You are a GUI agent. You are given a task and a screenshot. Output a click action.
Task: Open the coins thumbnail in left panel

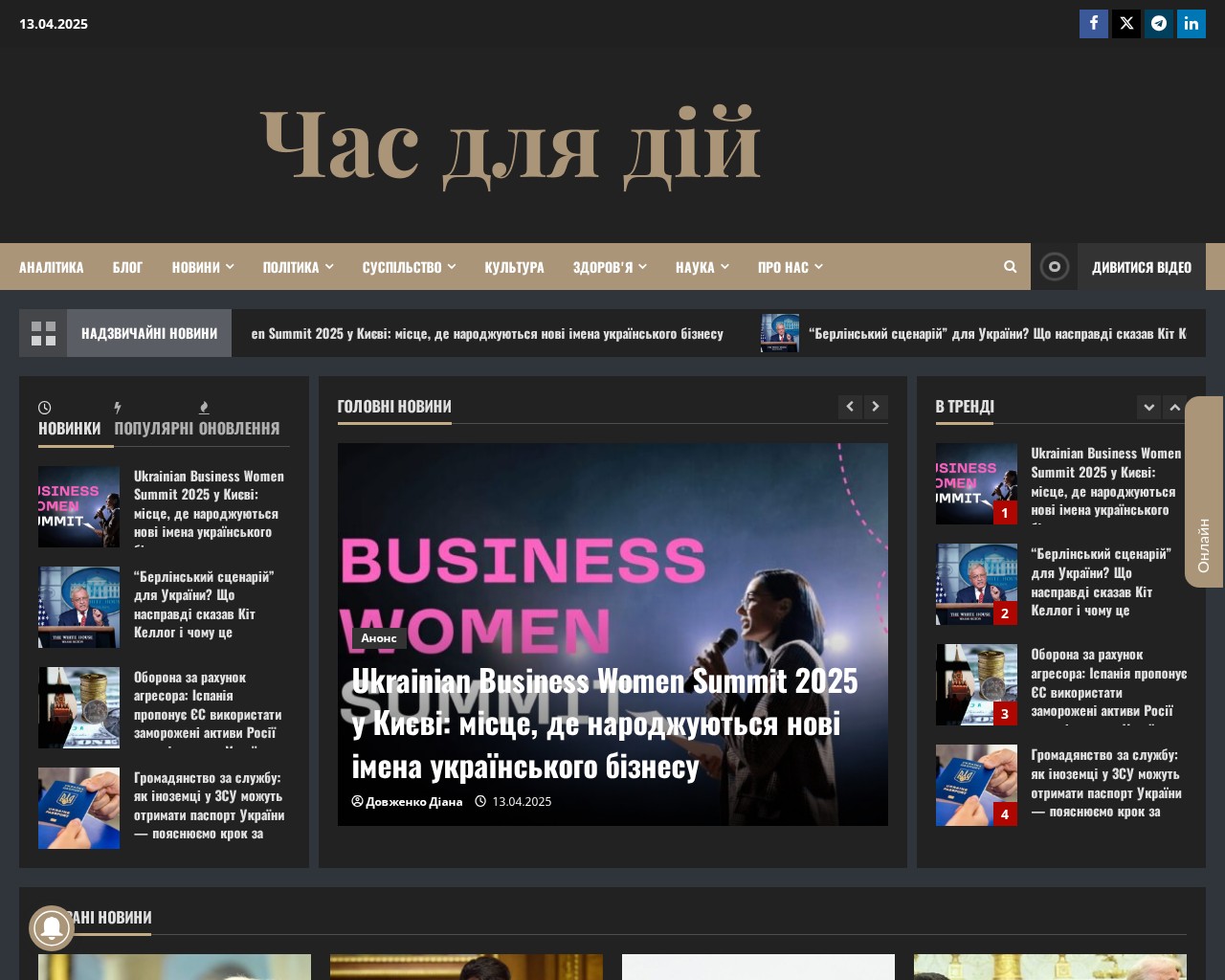78,707
